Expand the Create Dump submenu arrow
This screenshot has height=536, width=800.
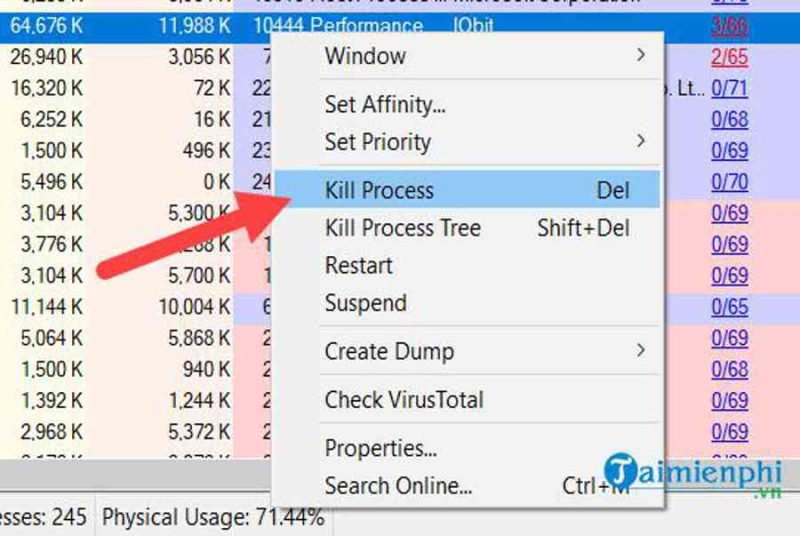click(x=641, y=351)
